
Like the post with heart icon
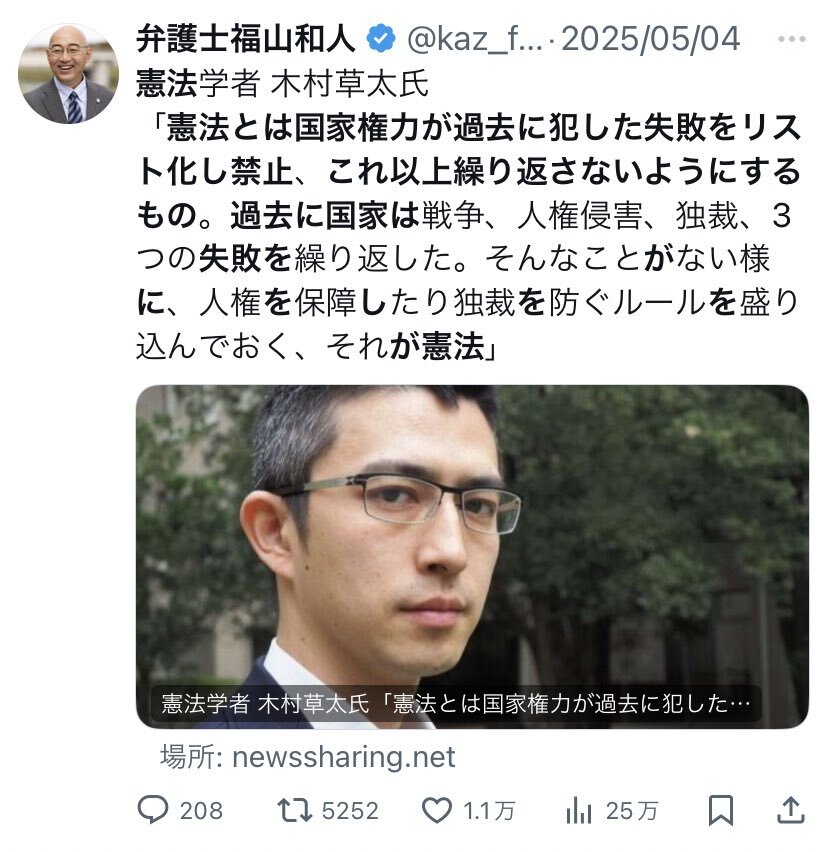pyautogui.click(x=437, y=810)
